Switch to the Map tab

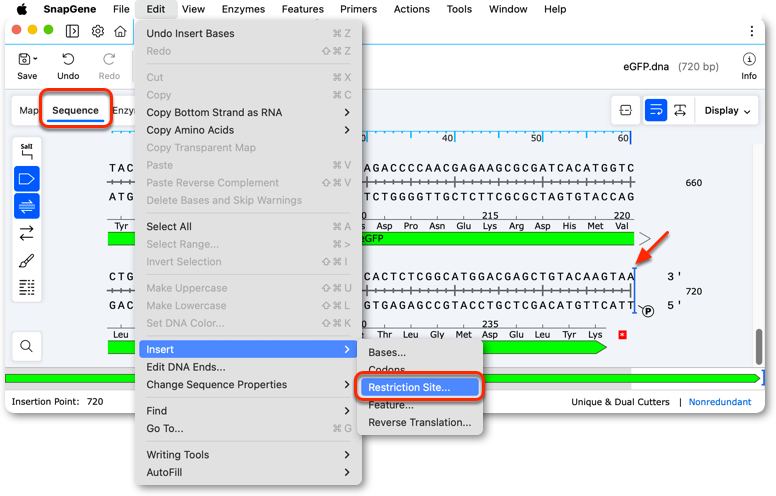coord(28,110)
